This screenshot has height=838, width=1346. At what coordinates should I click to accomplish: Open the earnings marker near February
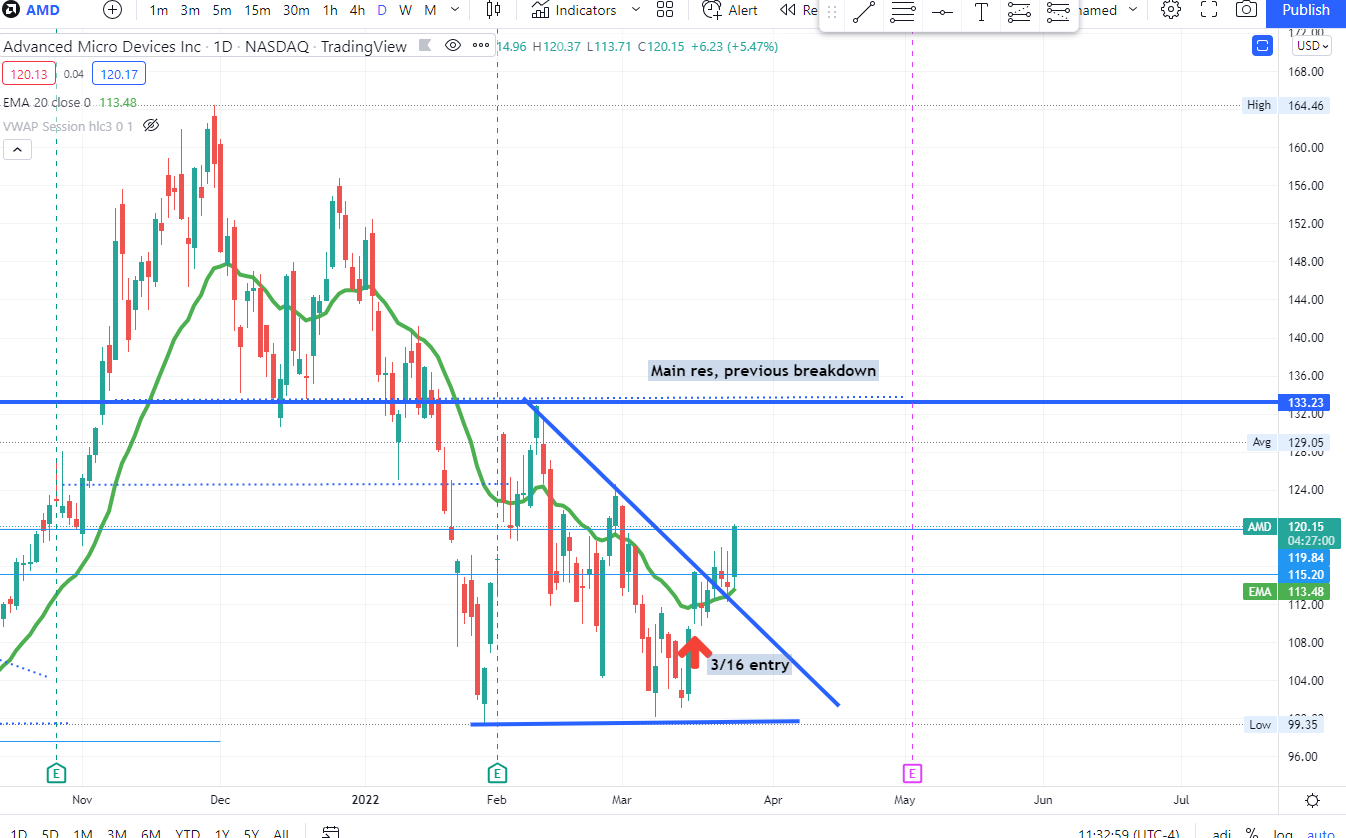point(497,773)
